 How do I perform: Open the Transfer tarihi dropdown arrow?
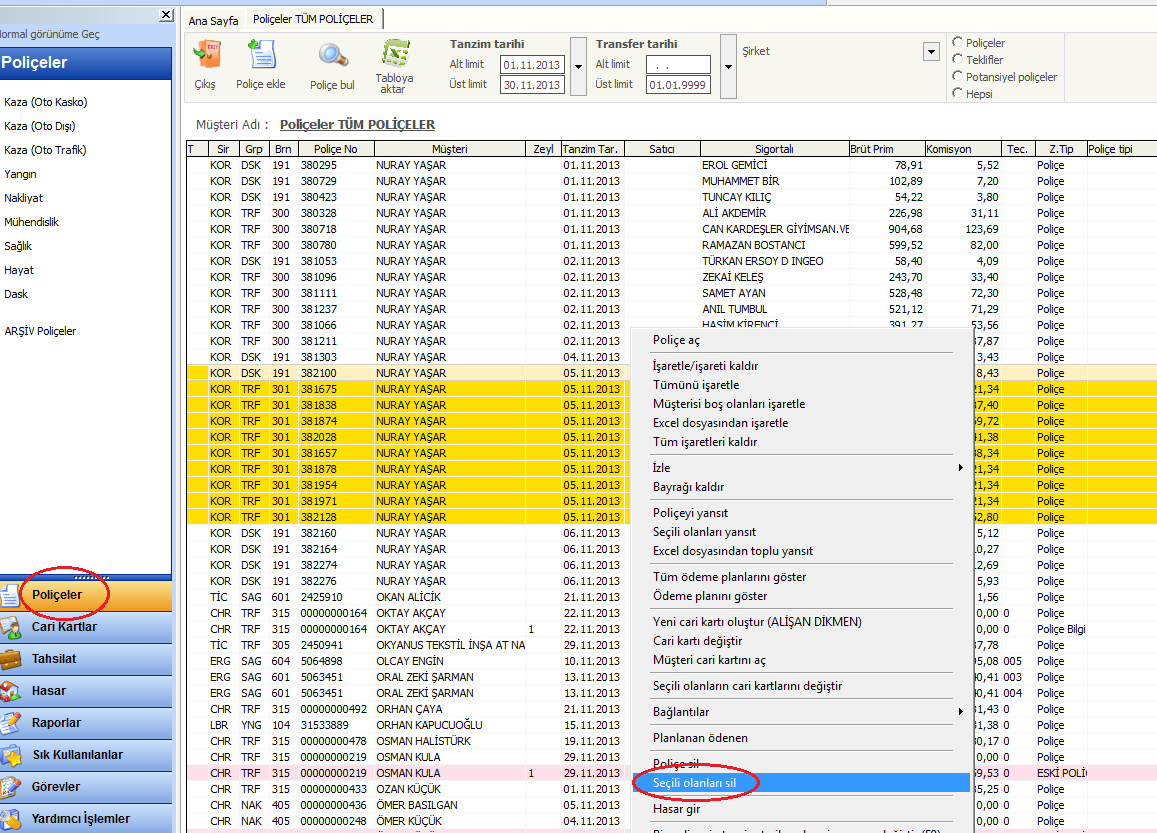[x=728, y=67]
